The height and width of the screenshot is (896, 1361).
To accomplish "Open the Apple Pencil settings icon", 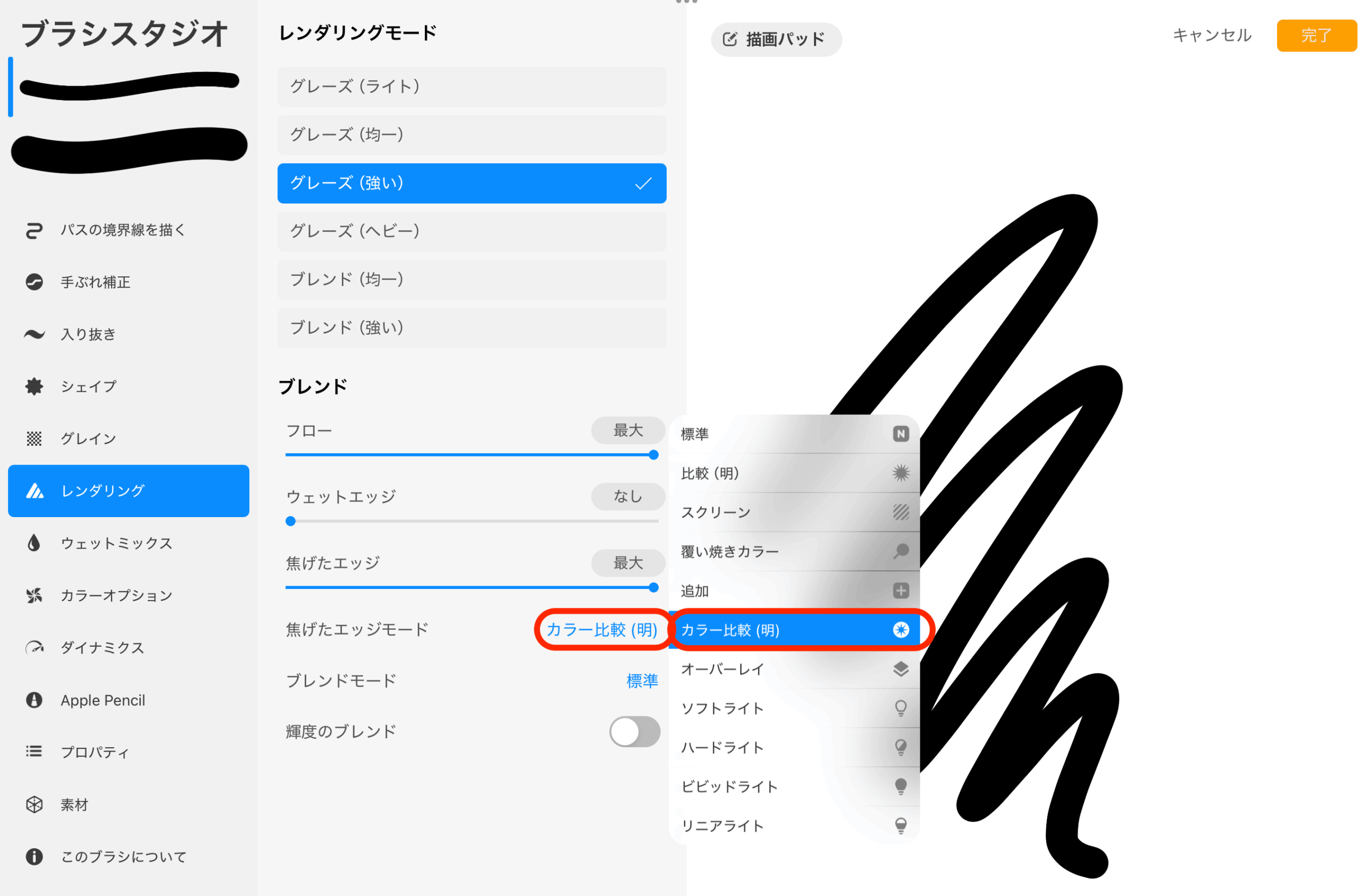I will 35,700.
